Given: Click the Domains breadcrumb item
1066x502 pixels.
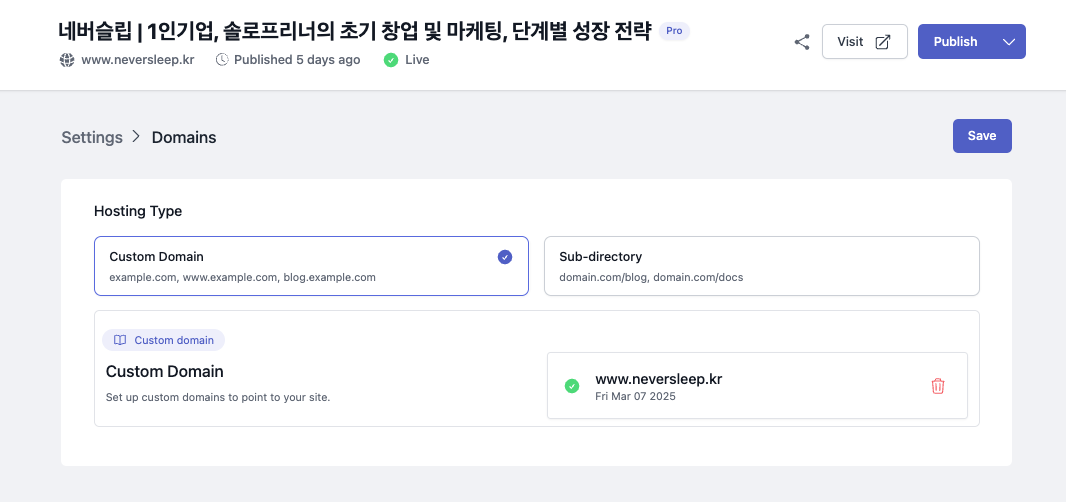Looking at the screenshot, I should 184,137.
